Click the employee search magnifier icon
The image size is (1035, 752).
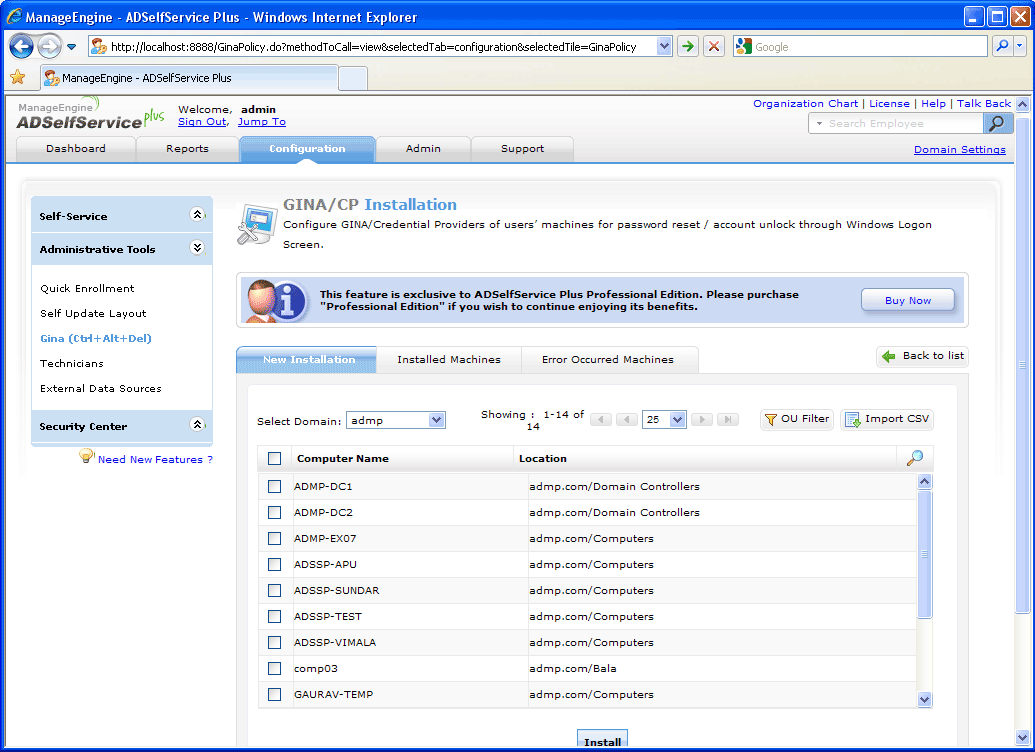(997, 123)
